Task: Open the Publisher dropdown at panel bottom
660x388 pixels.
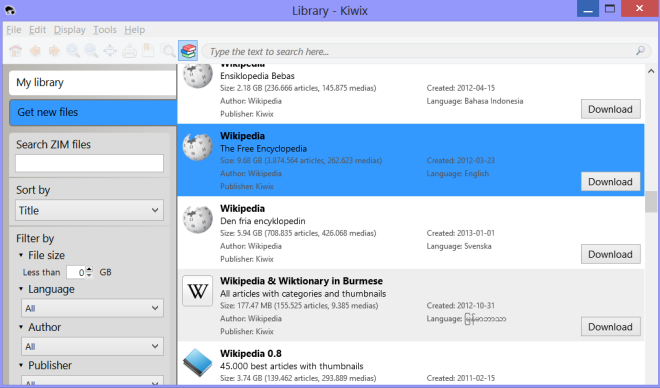Action: (92, 381)
